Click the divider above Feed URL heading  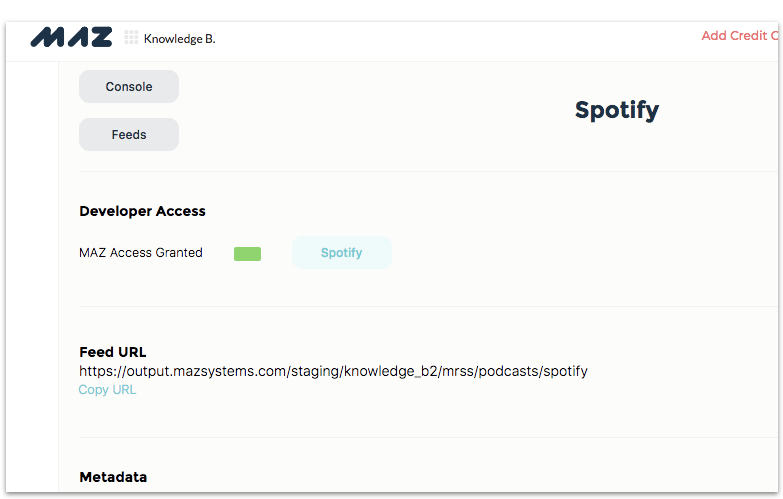[428, 306]
